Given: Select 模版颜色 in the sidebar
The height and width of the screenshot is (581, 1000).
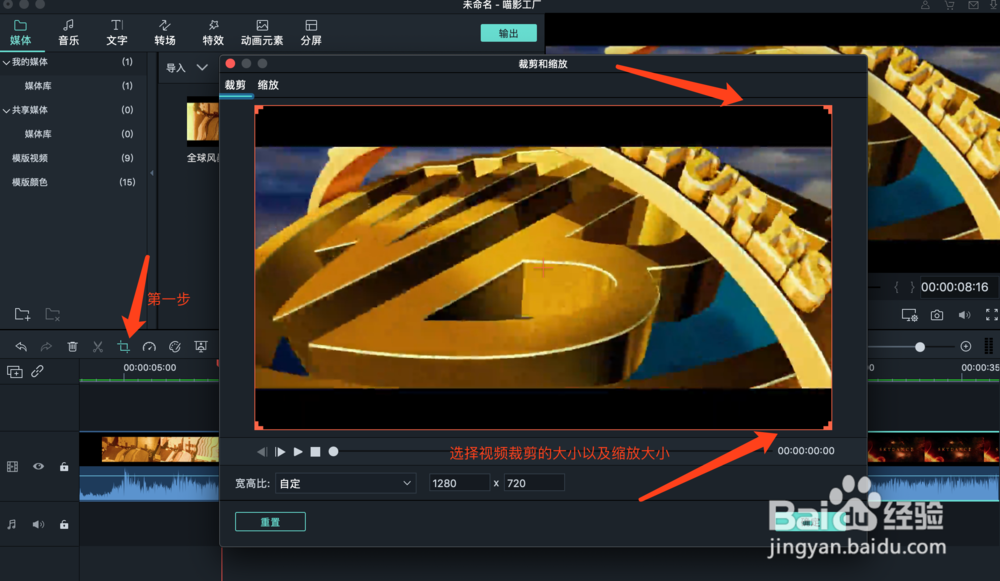Looking at the screenshot, I should [30, 182].
